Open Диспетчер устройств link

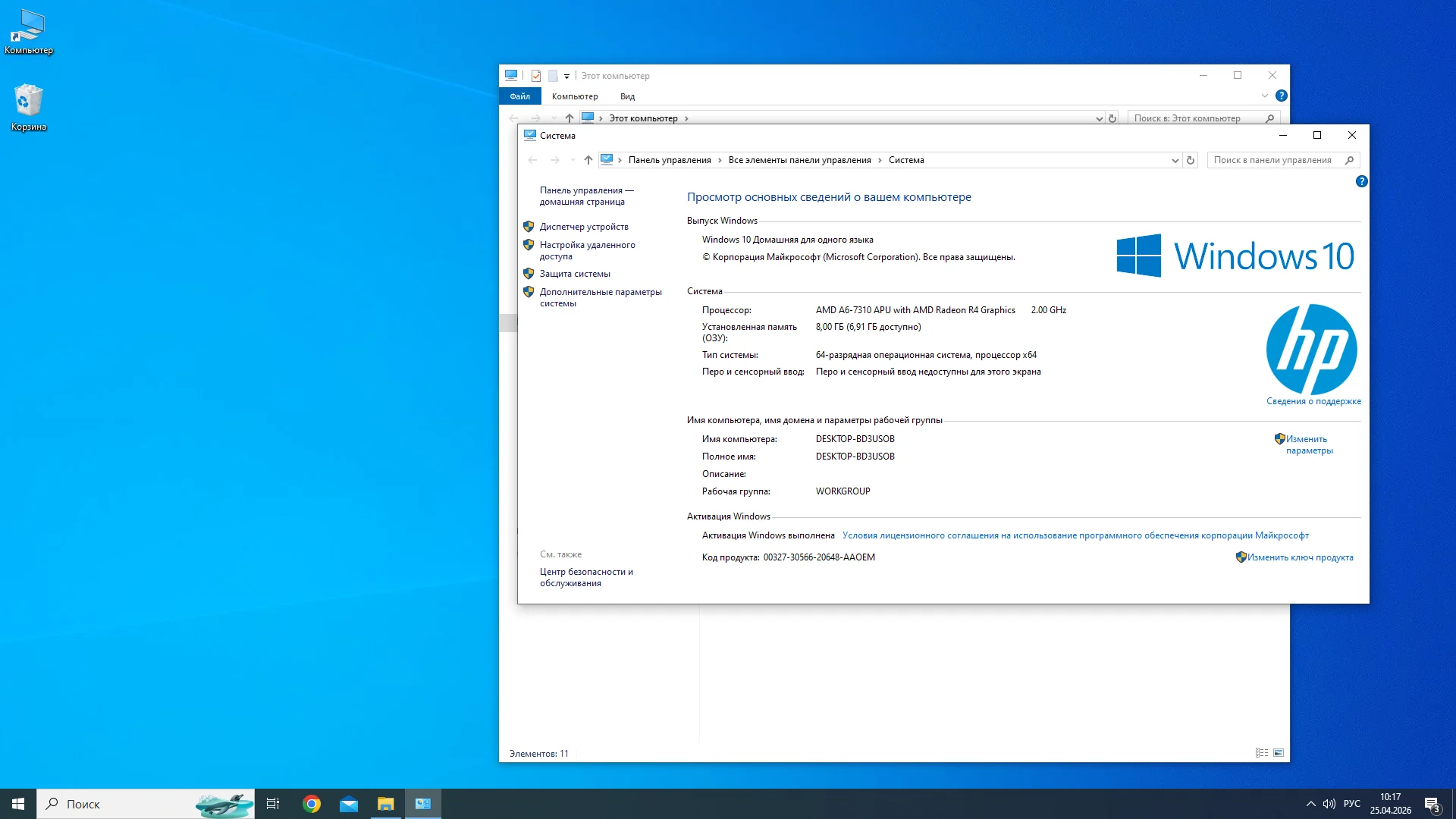tap(584, 227)
